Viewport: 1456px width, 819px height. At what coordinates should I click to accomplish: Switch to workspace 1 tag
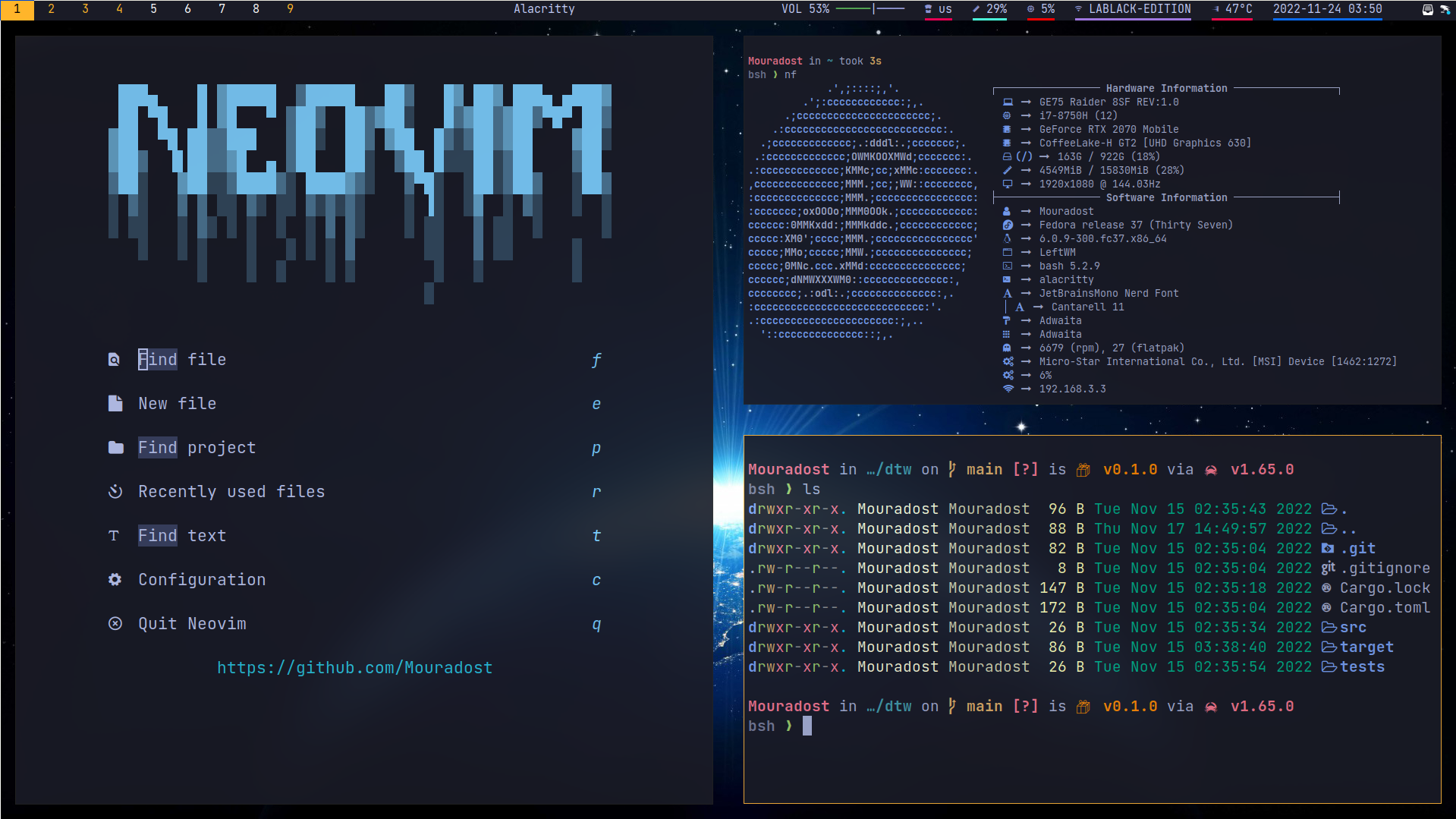[17, 9]
